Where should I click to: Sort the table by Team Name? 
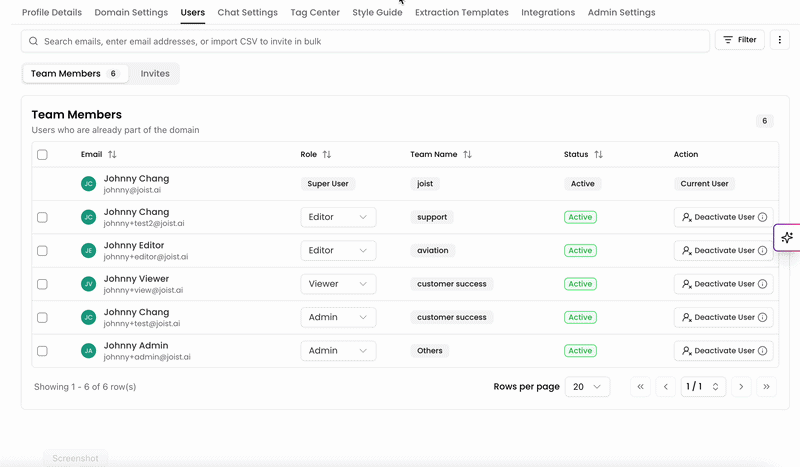point(467,154)
